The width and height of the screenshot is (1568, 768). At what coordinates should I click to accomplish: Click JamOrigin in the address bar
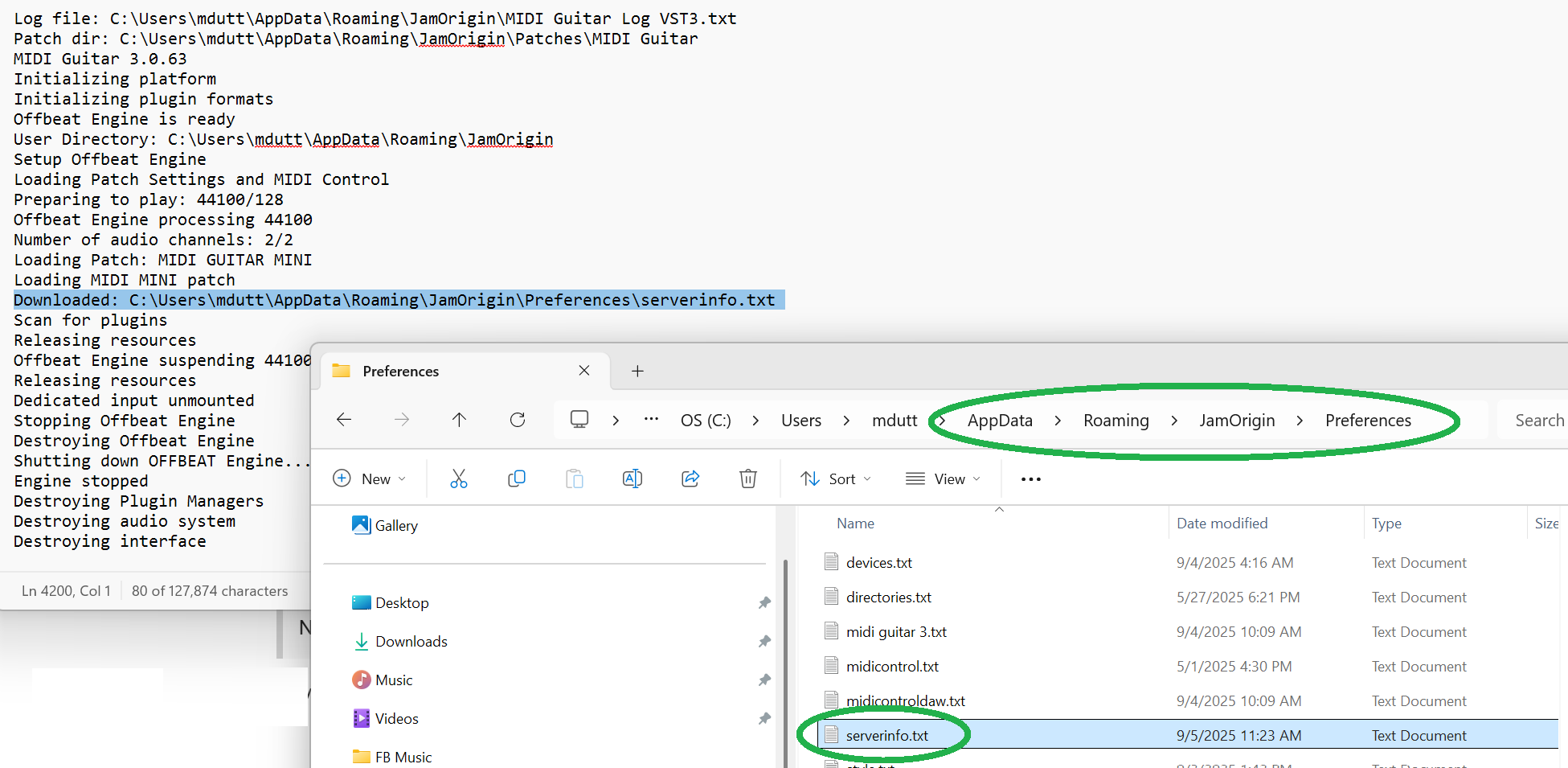(1237, 421)
